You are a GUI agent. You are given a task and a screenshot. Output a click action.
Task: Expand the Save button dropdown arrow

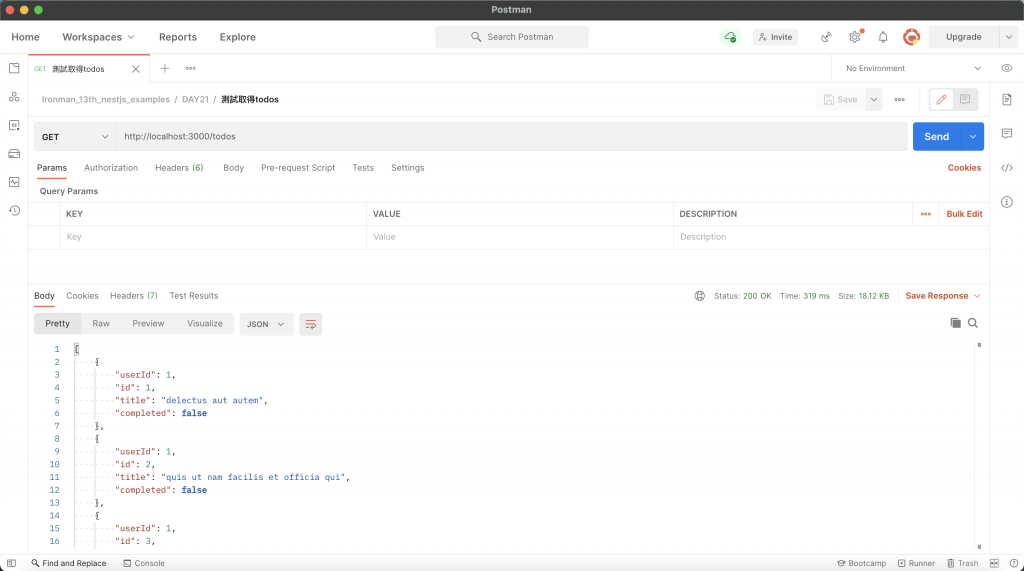pyautogui.click(x=873, y=99)
